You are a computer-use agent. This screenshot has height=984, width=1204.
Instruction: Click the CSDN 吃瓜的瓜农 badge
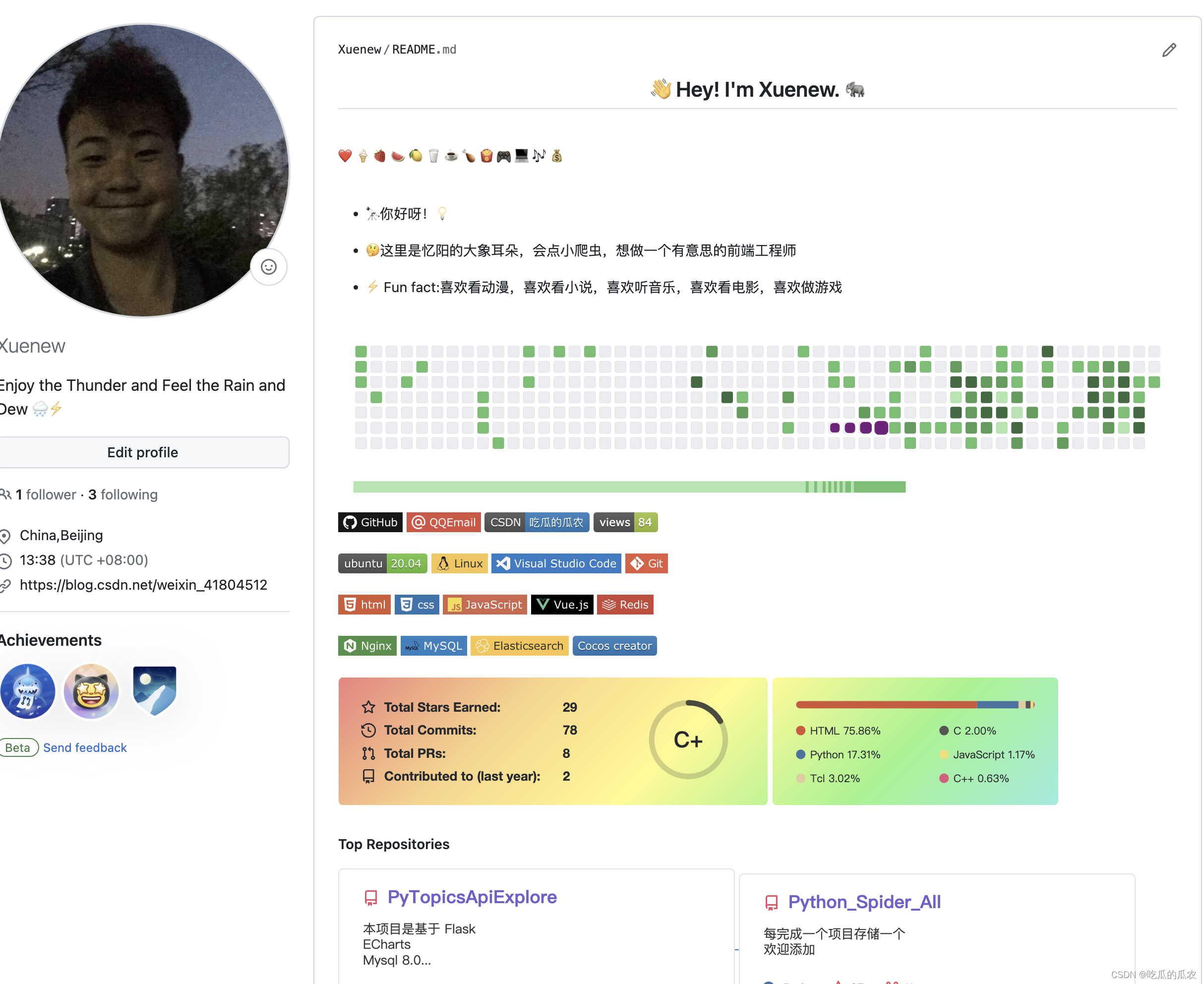point(537,522)
